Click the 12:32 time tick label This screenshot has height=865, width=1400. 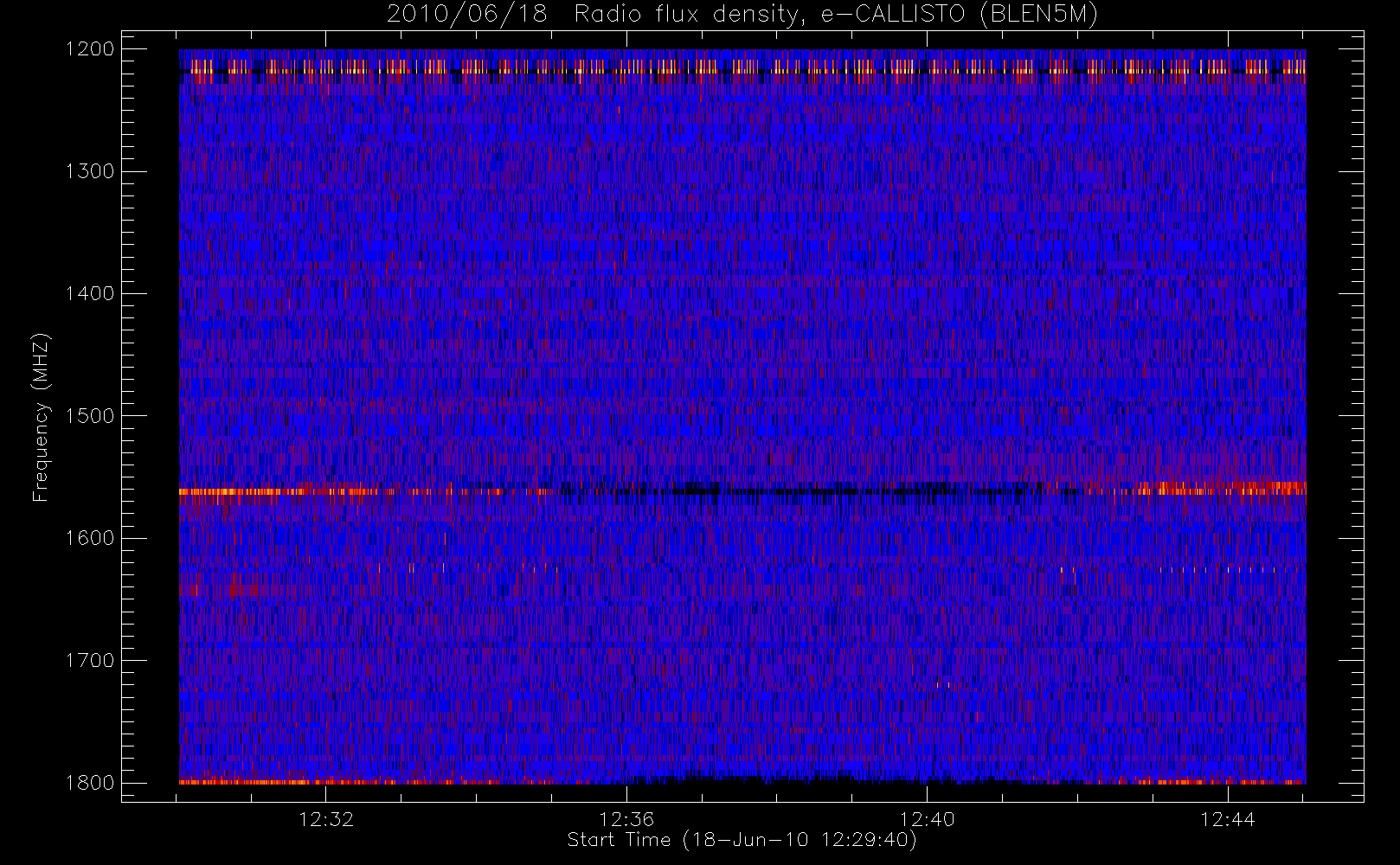pos(326,819)
